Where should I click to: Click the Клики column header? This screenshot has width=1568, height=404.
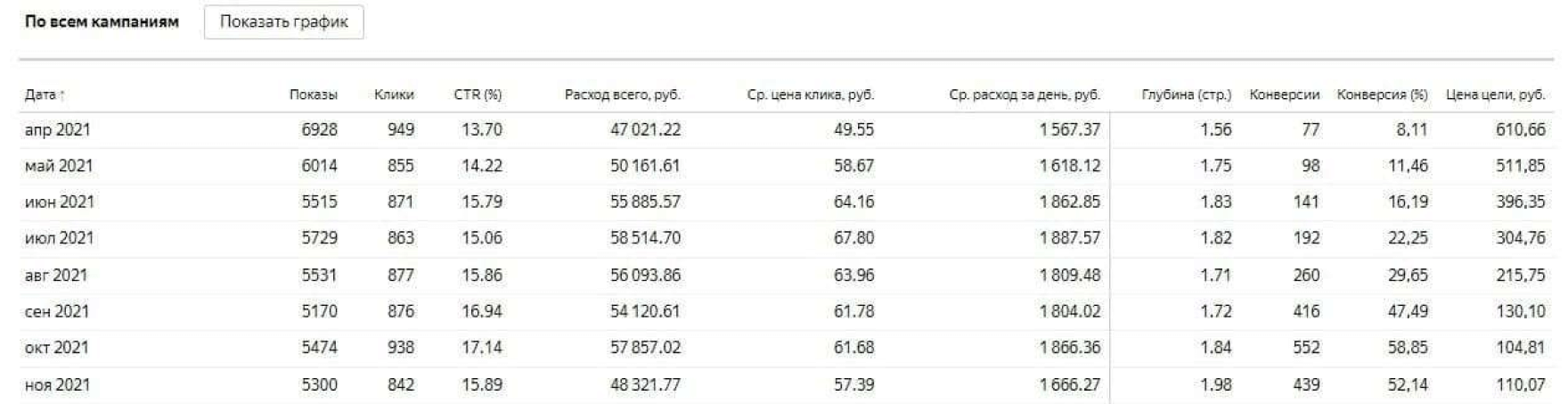click(394, 95)
